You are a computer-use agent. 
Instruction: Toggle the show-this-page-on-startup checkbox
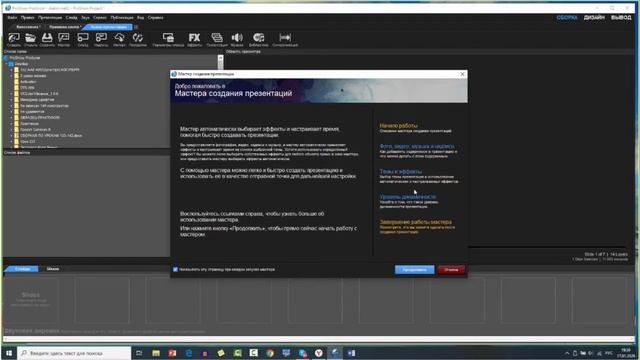click(x=176, y=269)
